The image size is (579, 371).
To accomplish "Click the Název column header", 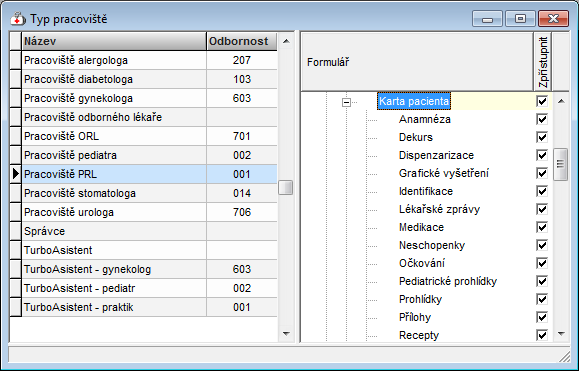I will [114, 41].
